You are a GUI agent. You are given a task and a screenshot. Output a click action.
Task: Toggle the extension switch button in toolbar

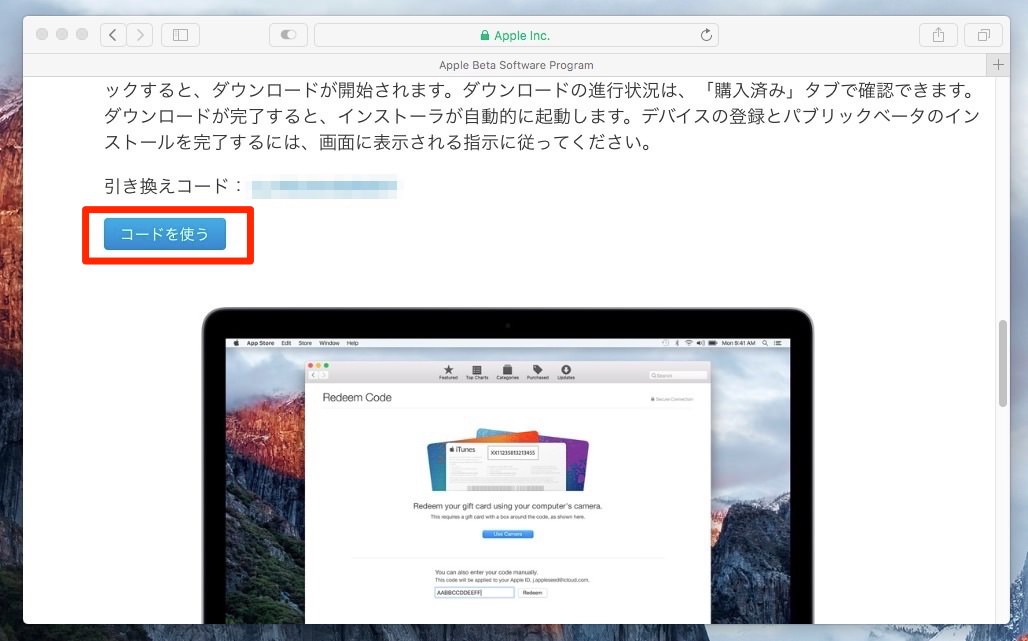[288, 35]
